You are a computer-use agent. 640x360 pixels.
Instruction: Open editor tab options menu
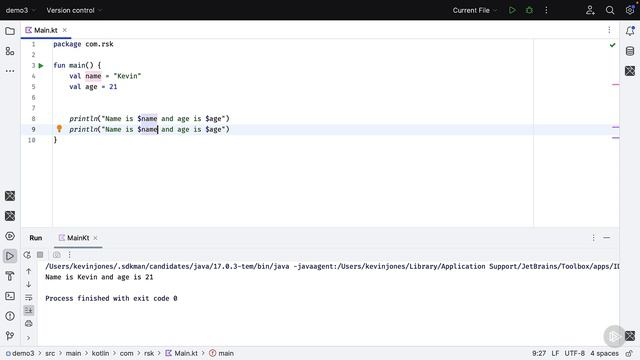coord(609,30)
